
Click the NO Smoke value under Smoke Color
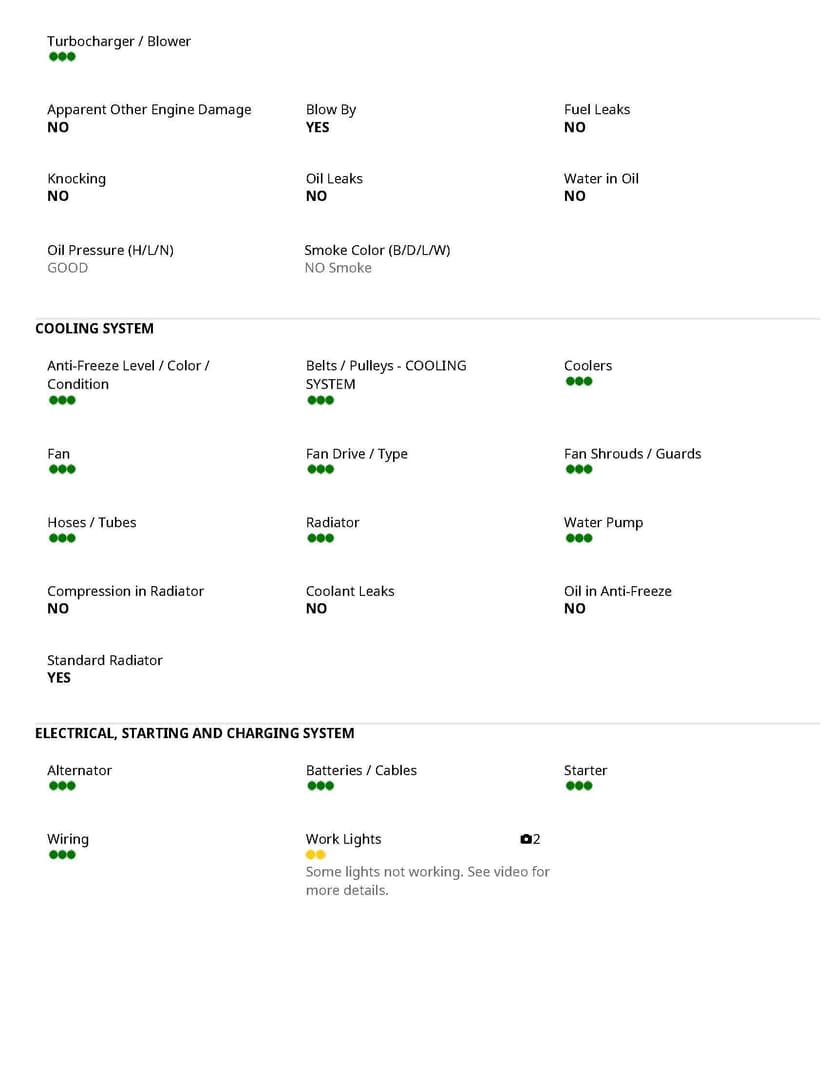point(337,267)
